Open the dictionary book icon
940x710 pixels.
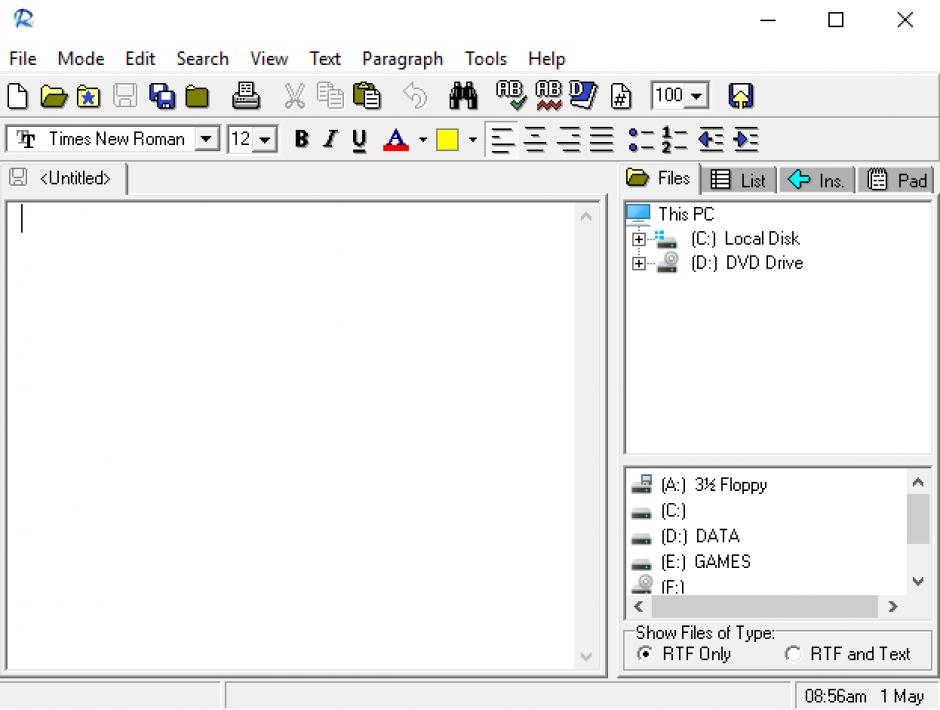[x=583, y=96]
